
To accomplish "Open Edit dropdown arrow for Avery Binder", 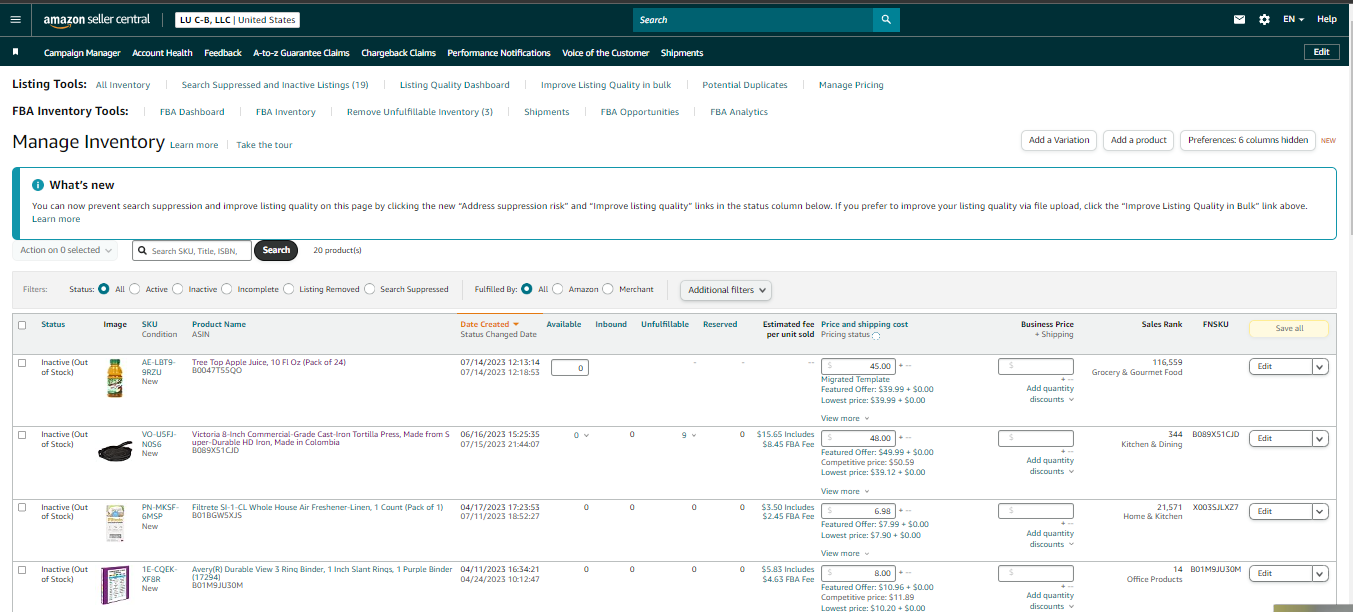I will [1320, 574].
